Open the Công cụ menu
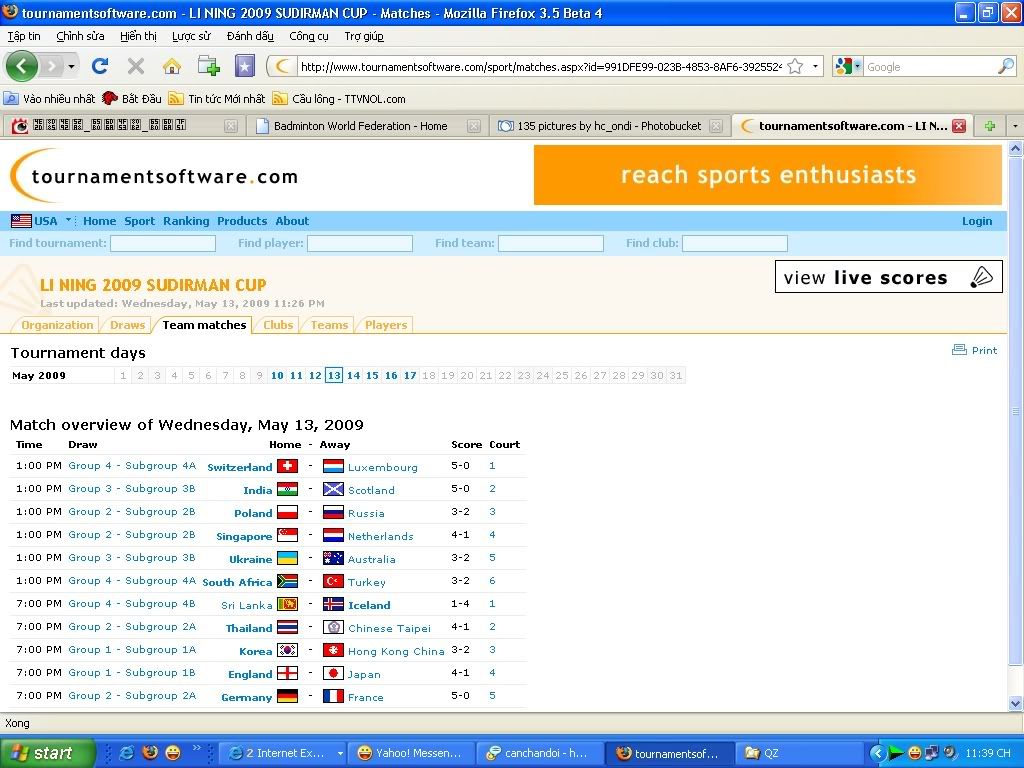Image resolution: width=1024 pixels, height=768 pixels. [x=309, y=36]
